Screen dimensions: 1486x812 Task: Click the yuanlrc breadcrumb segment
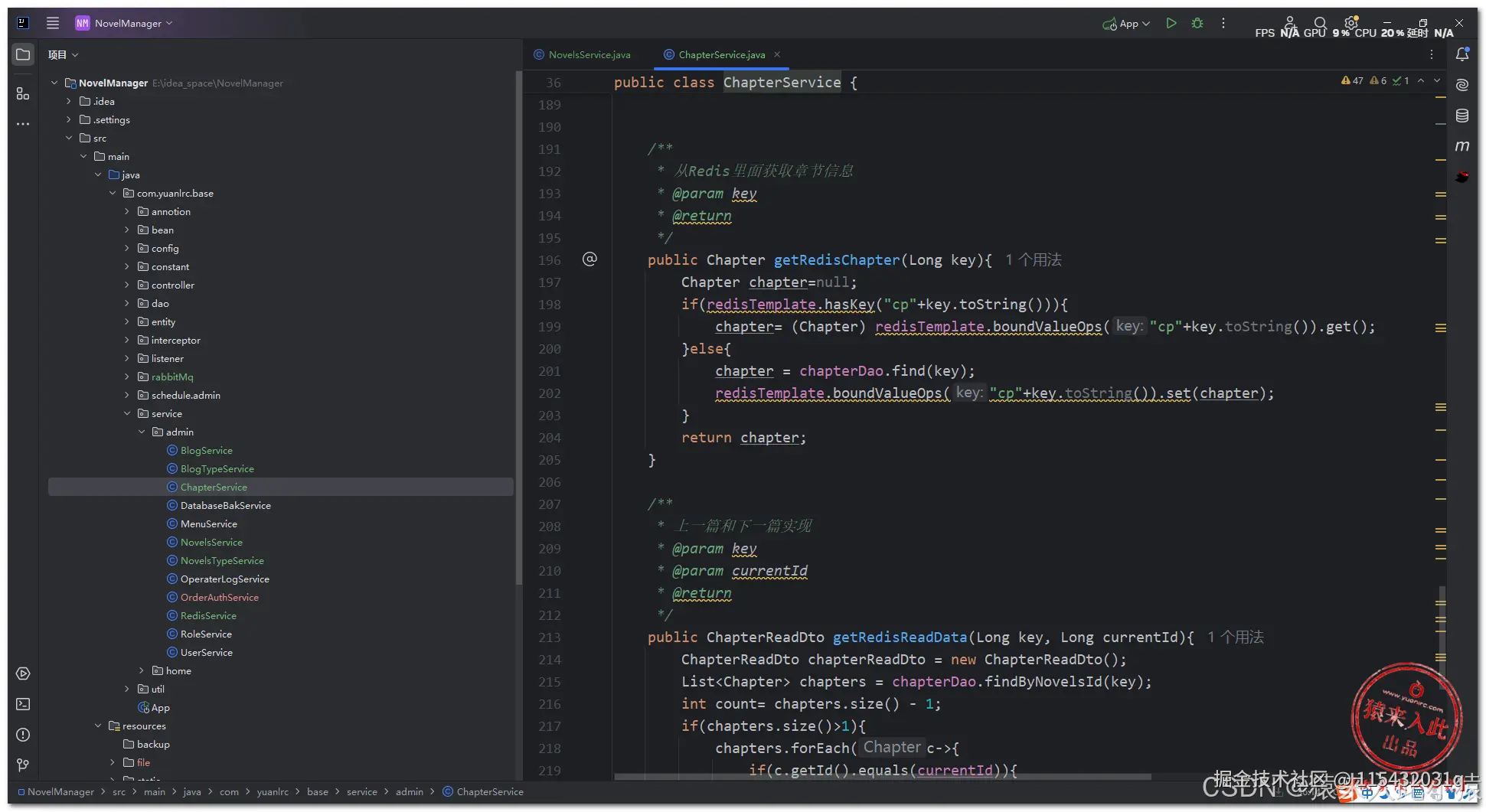(x=273, y=792)
